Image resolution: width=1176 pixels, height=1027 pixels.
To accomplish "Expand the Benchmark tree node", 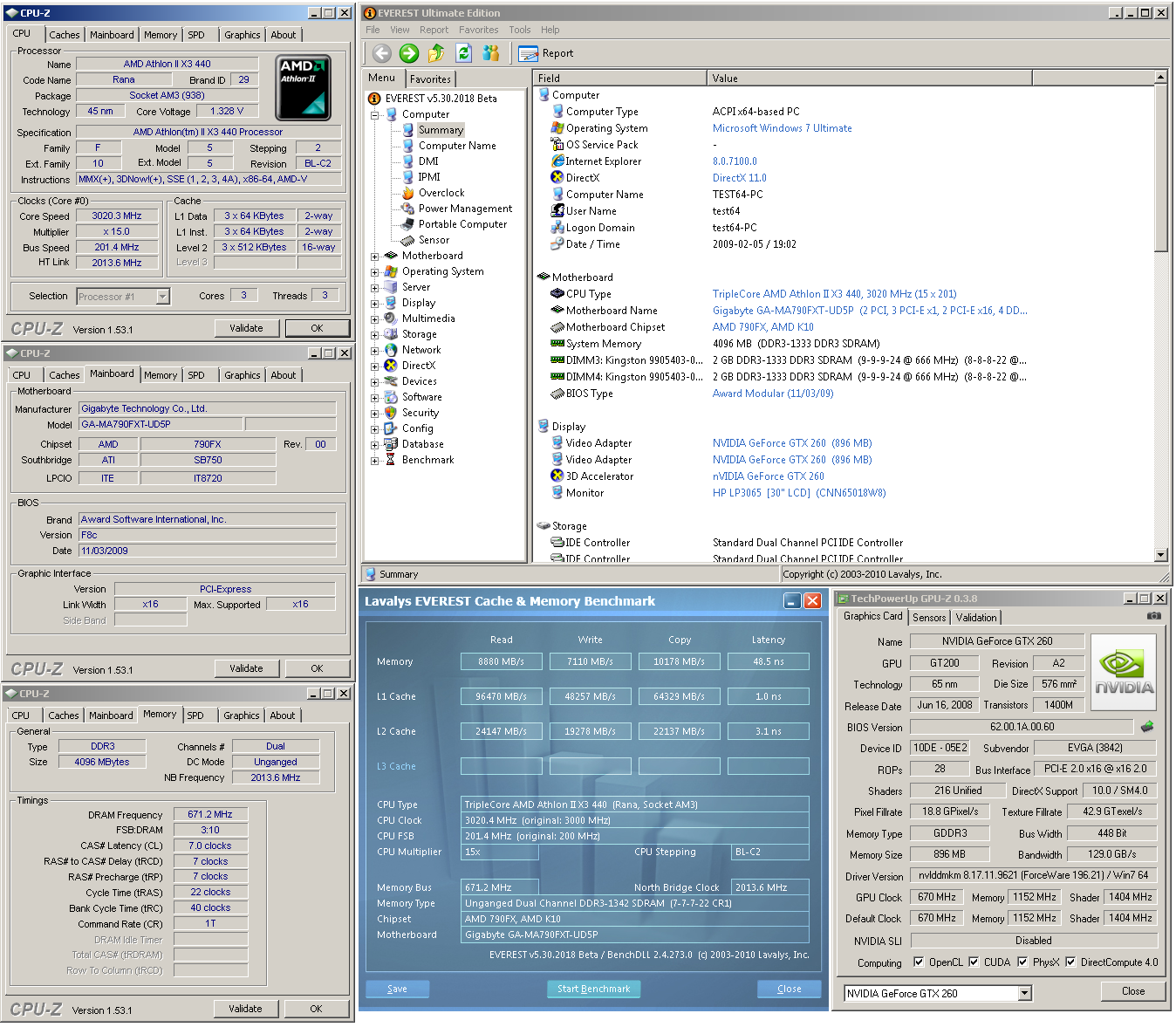I will point(374,460).
